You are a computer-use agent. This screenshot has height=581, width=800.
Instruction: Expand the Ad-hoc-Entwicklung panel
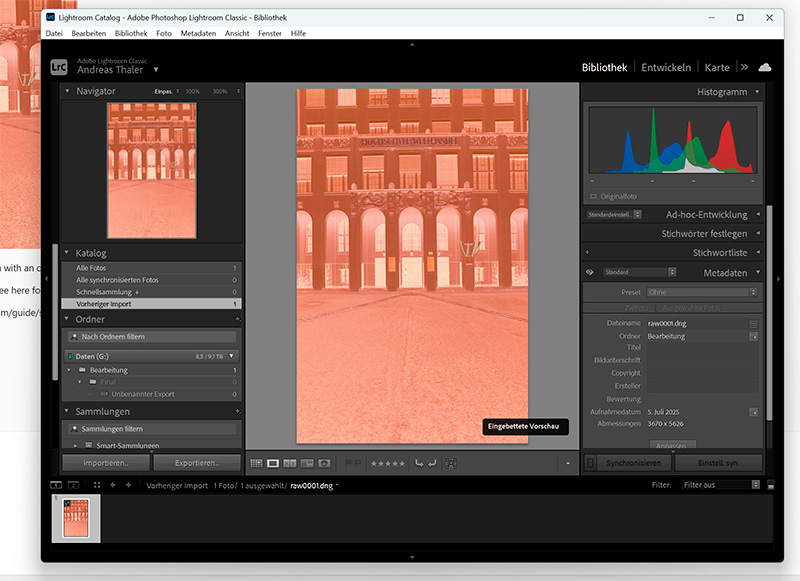click(758, 214)
